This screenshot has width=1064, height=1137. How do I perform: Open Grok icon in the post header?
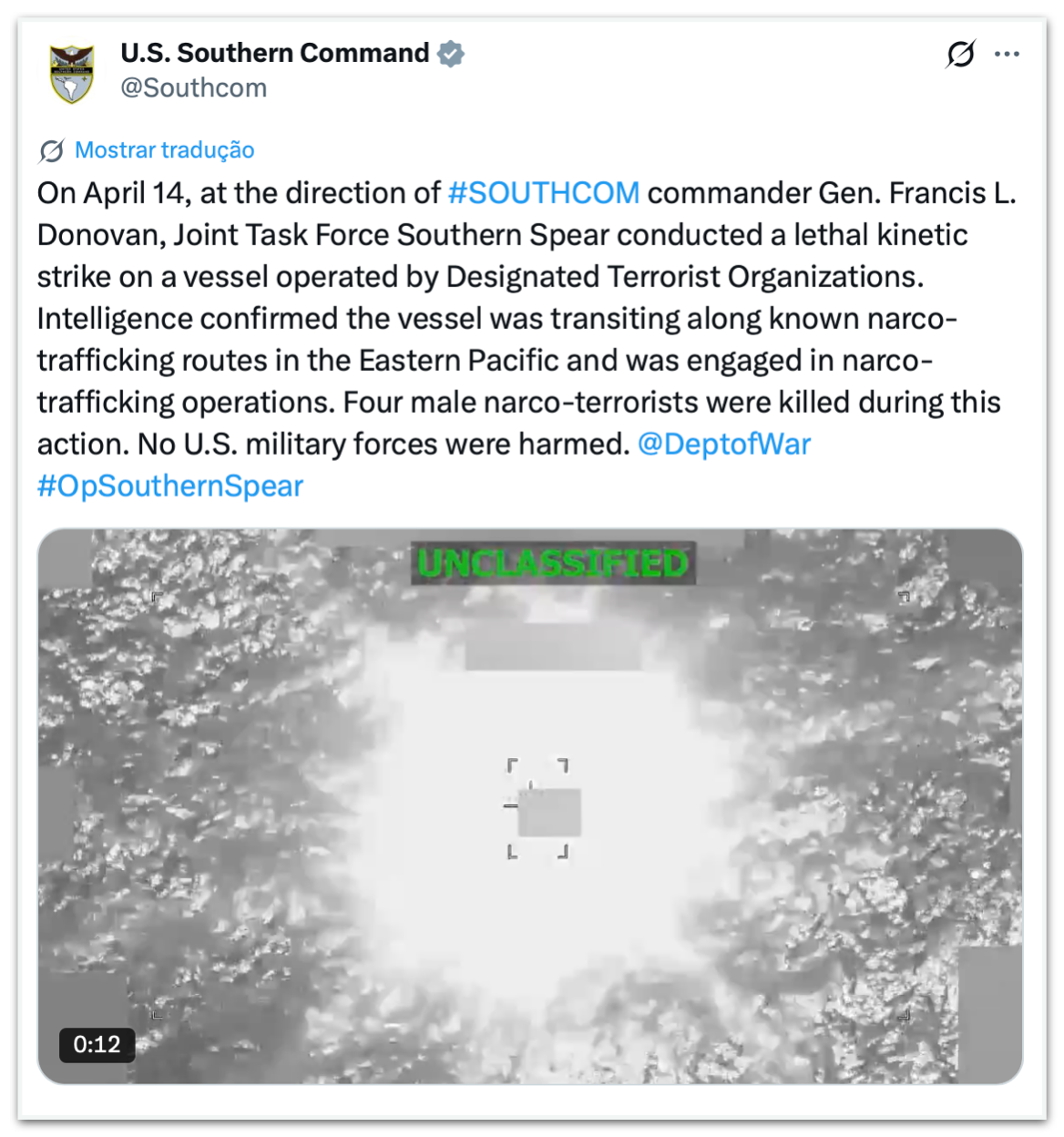960,54
